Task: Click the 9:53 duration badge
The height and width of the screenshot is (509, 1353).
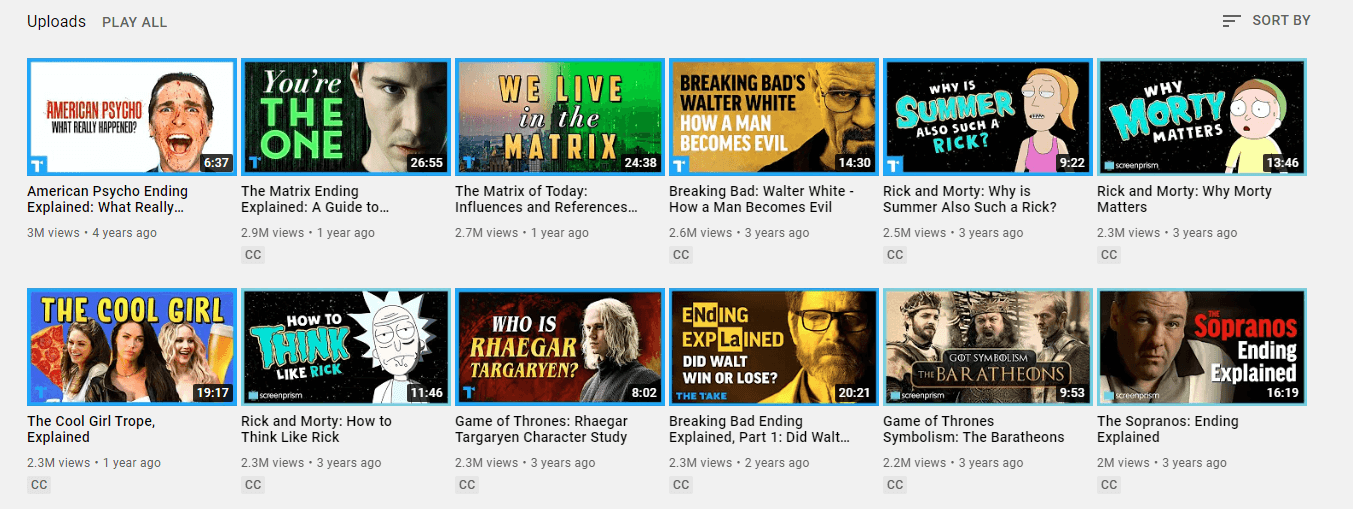Action: [1072, 393]
